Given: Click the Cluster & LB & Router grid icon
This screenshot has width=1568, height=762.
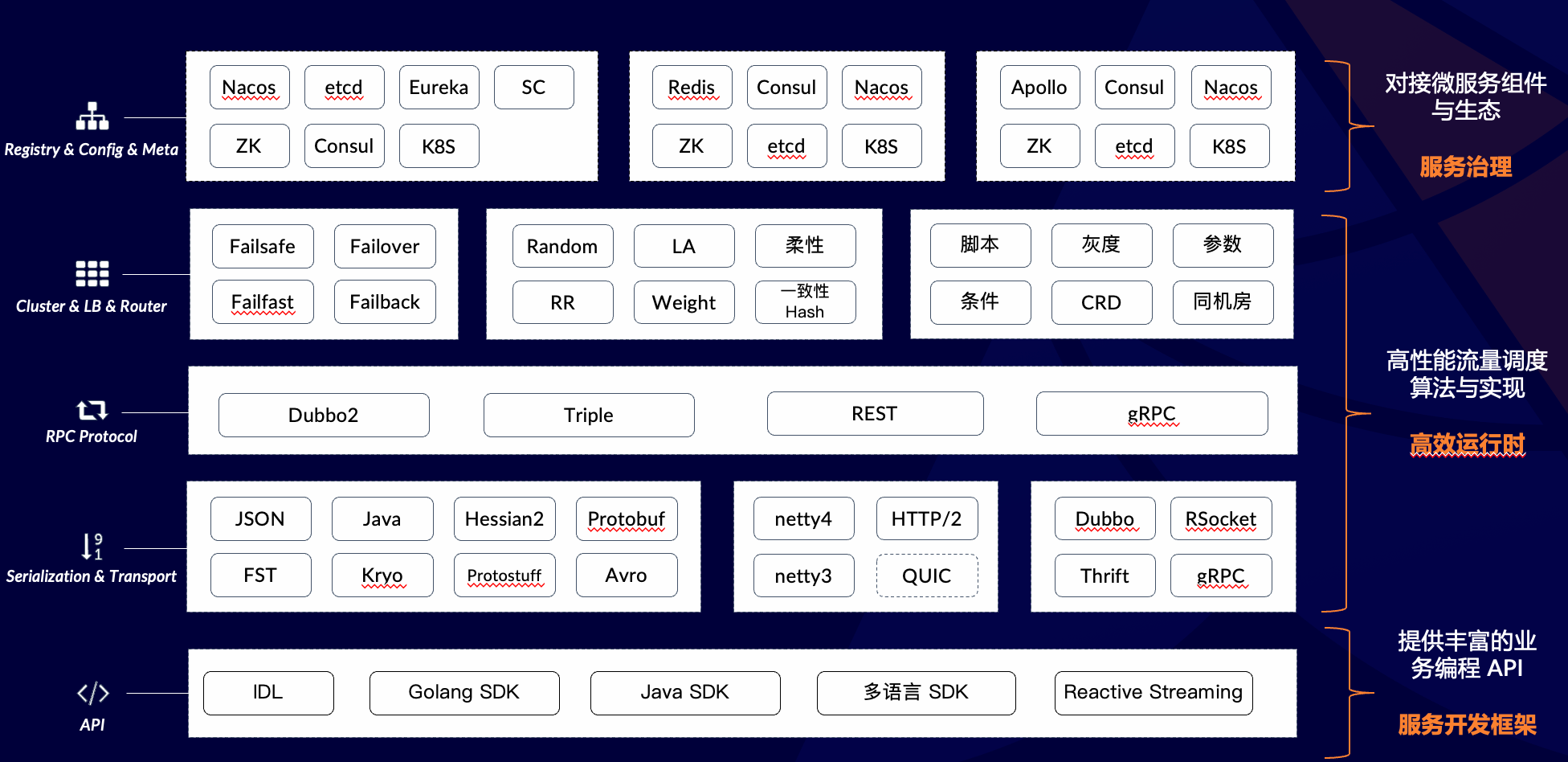Looking at the screenshot, I should tap(92, 274).
